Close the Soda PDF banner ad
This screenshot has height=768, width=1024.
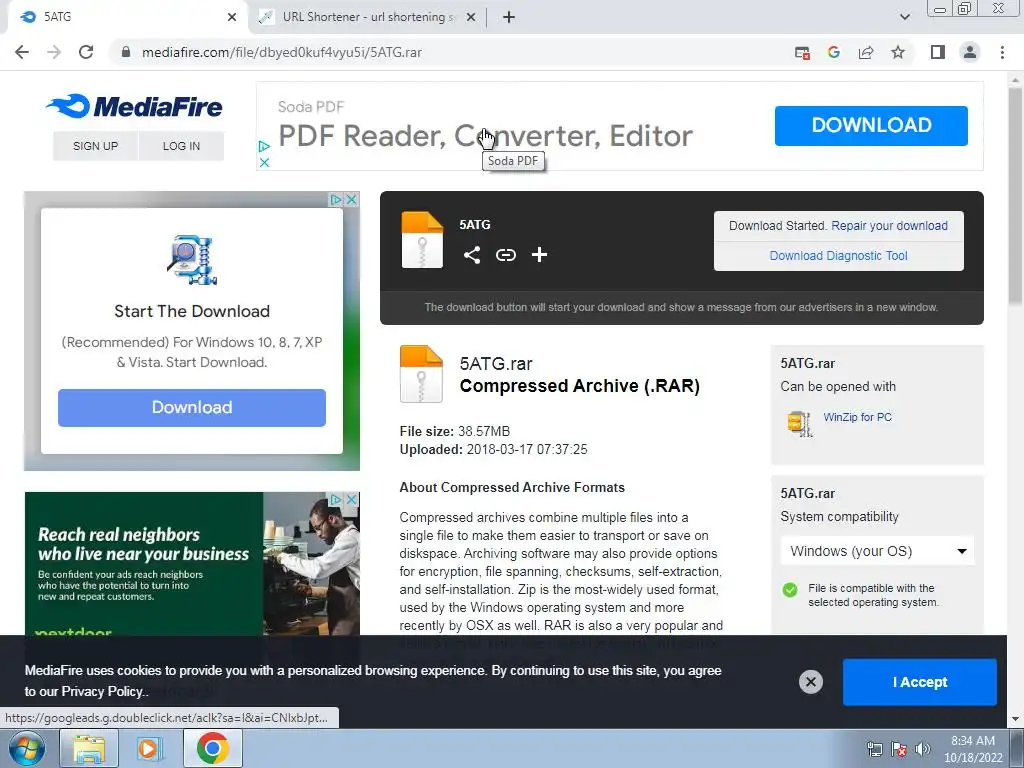click(x=264, y=163)
